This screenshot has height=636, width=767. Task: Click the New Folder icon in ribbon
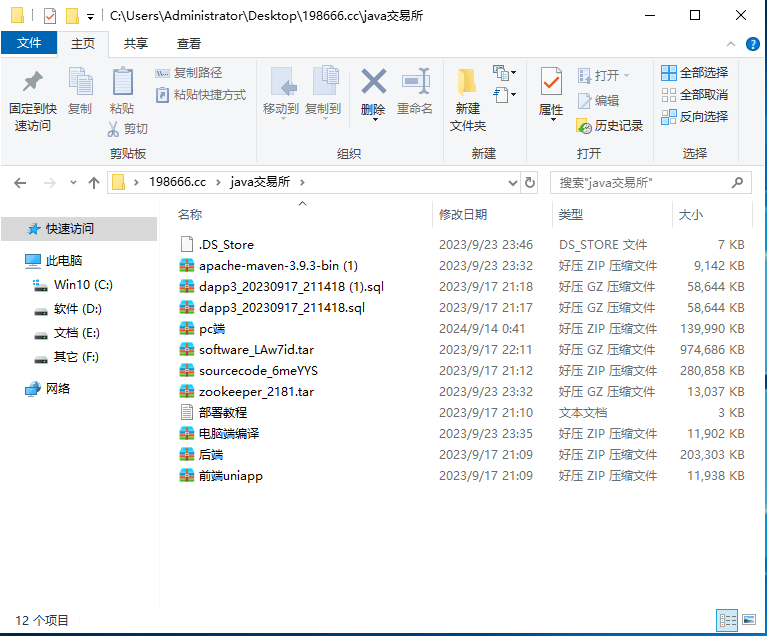(467, 84)
